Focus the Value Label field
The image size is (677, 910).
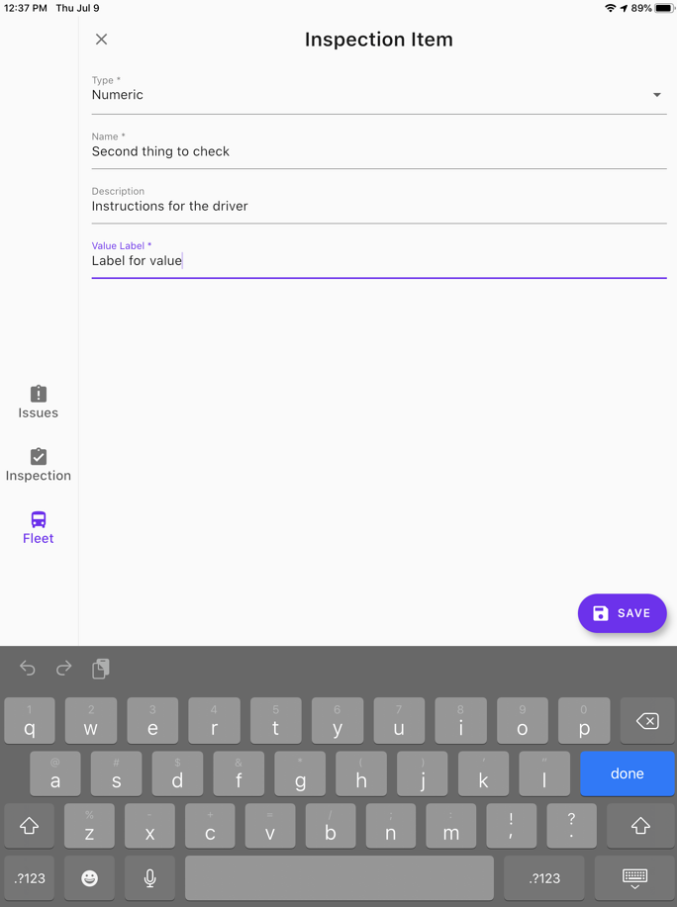click(x=378, y=261)
